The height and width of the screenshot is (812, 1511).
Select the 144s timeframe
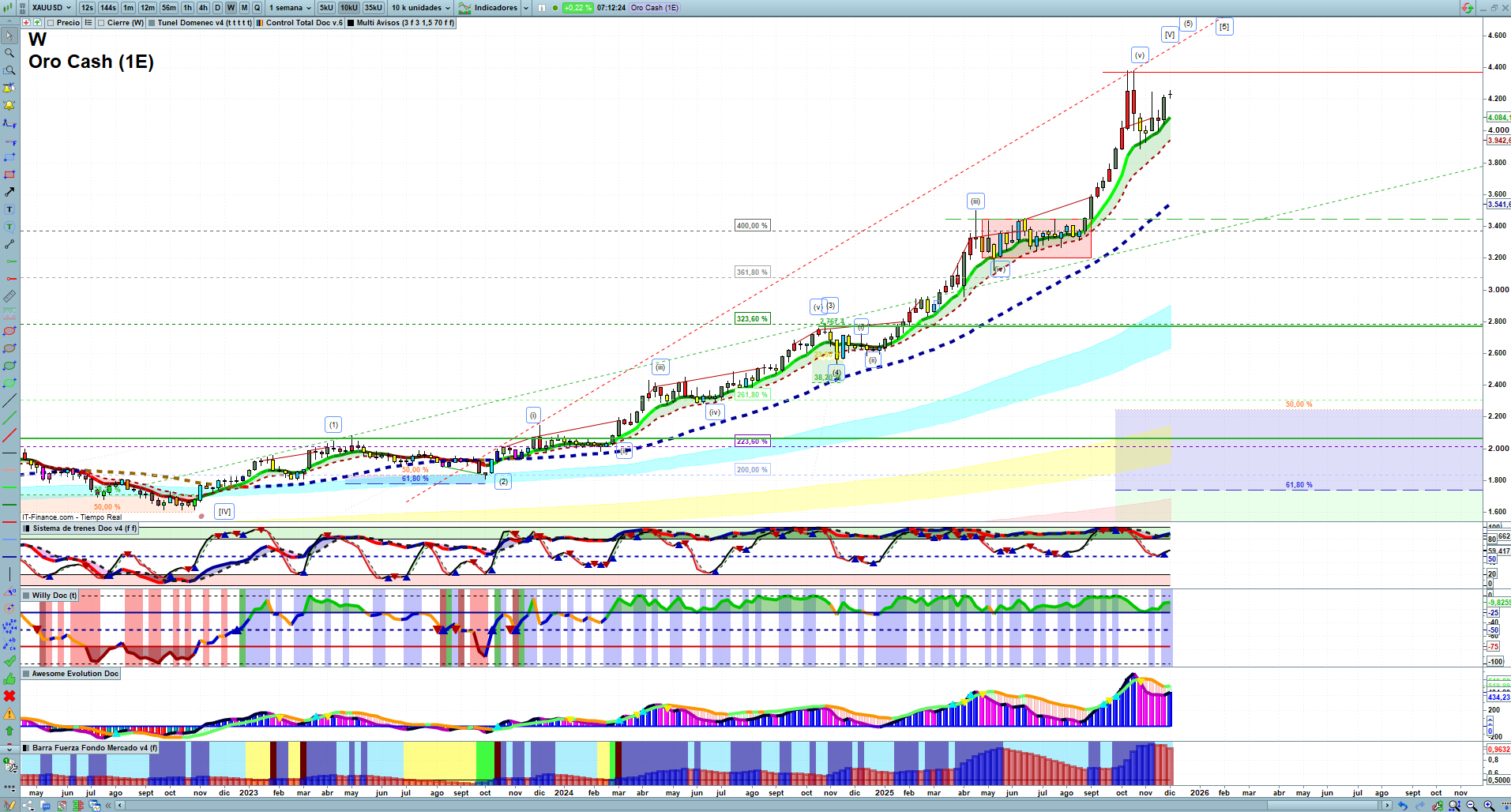coord(108,8)
